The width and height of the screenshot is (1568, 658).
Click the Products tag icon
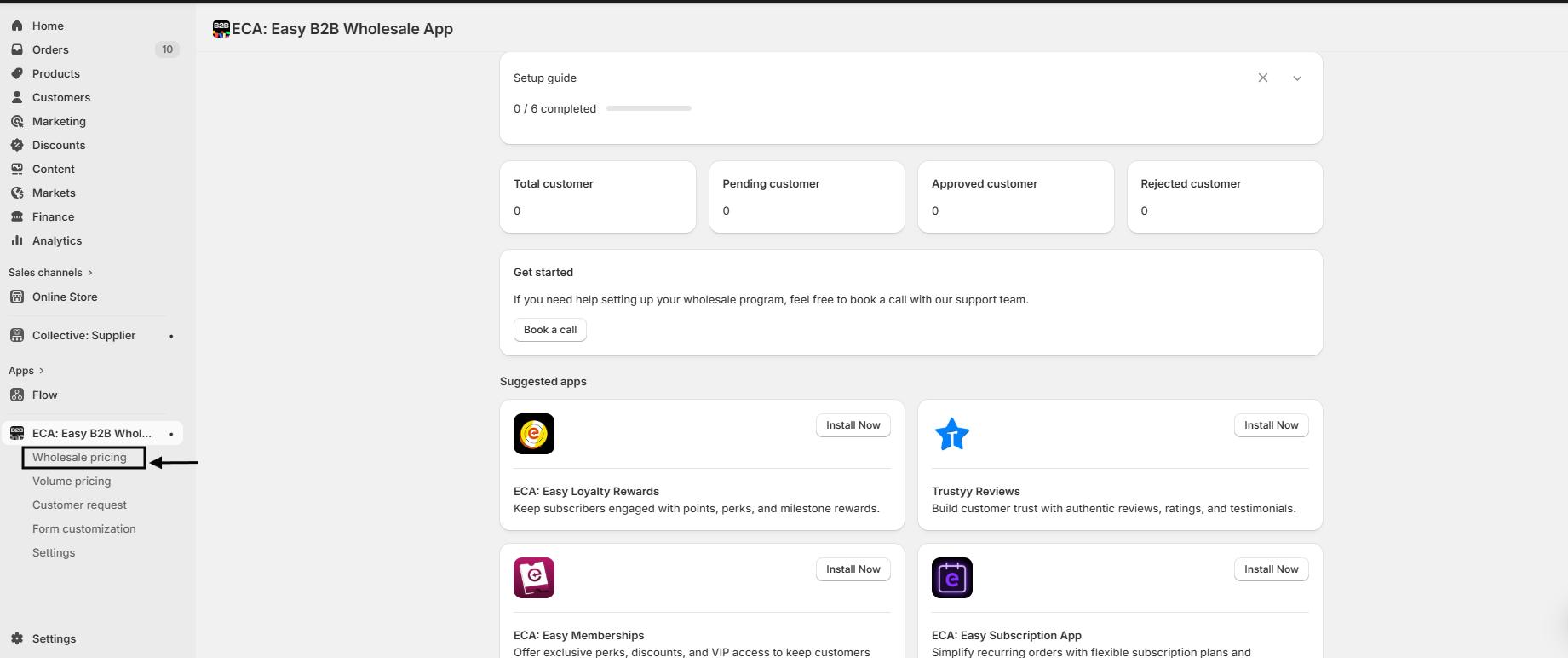pos(17,73)
